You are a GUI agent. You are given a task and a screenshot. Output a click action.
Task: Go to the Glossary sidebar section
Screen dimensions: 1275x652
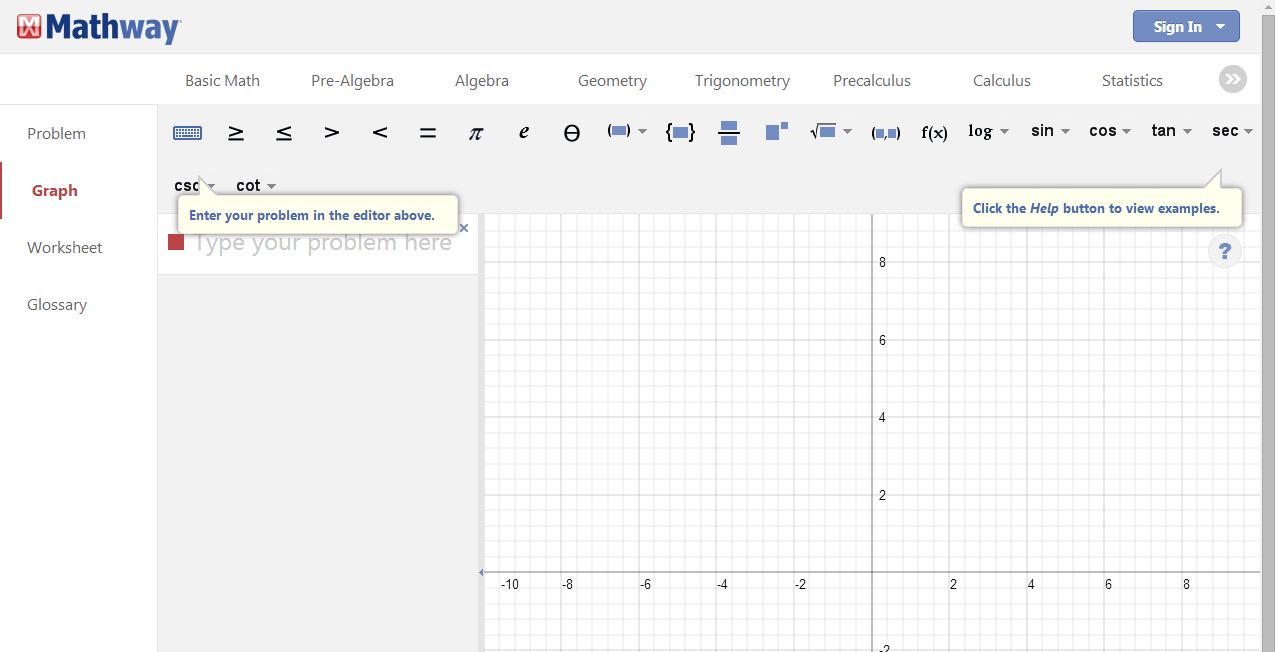click(x=57, y=305)
